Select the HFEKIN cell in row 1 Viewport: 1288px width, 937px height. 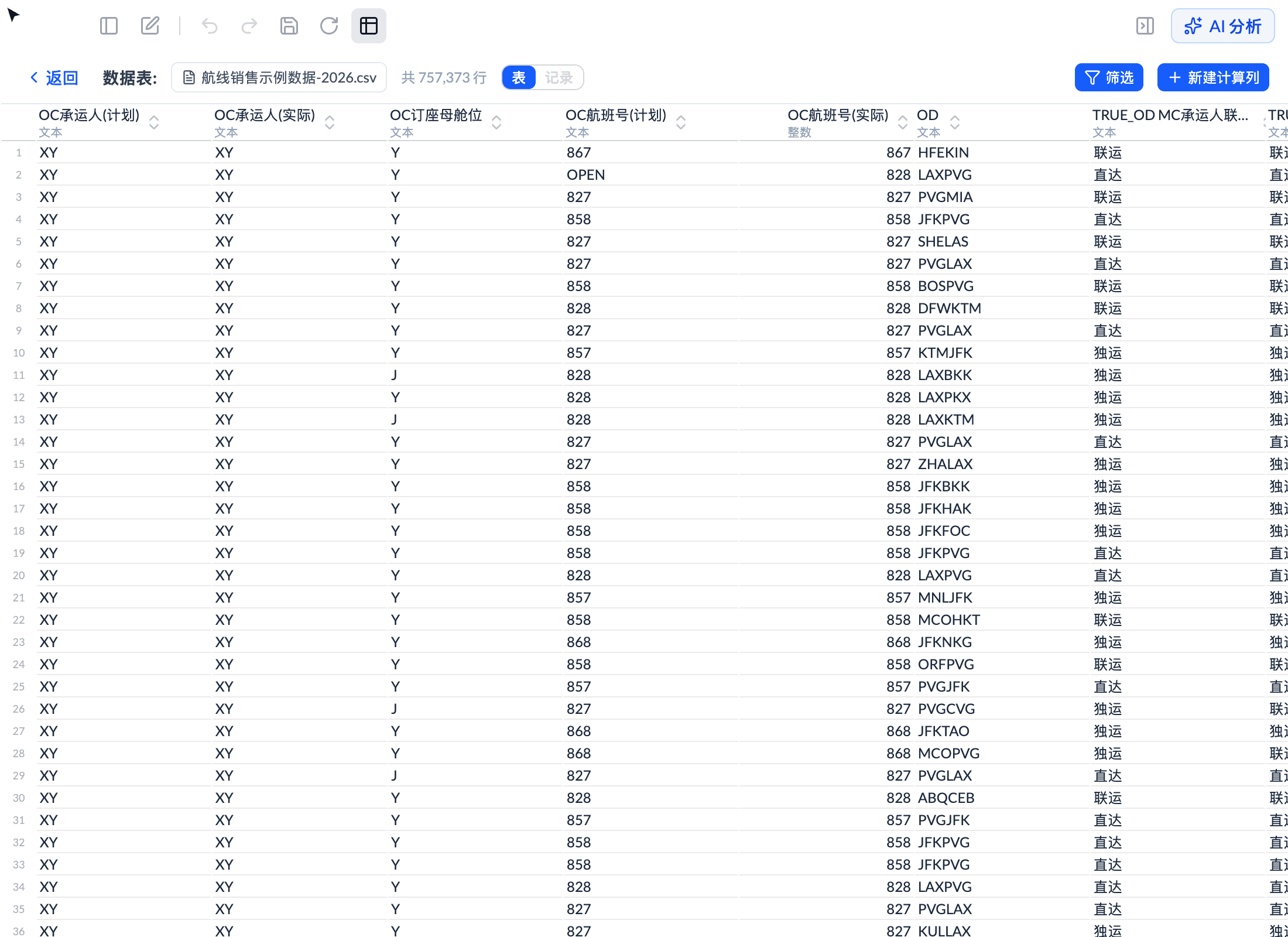(x=1001, y=152)
